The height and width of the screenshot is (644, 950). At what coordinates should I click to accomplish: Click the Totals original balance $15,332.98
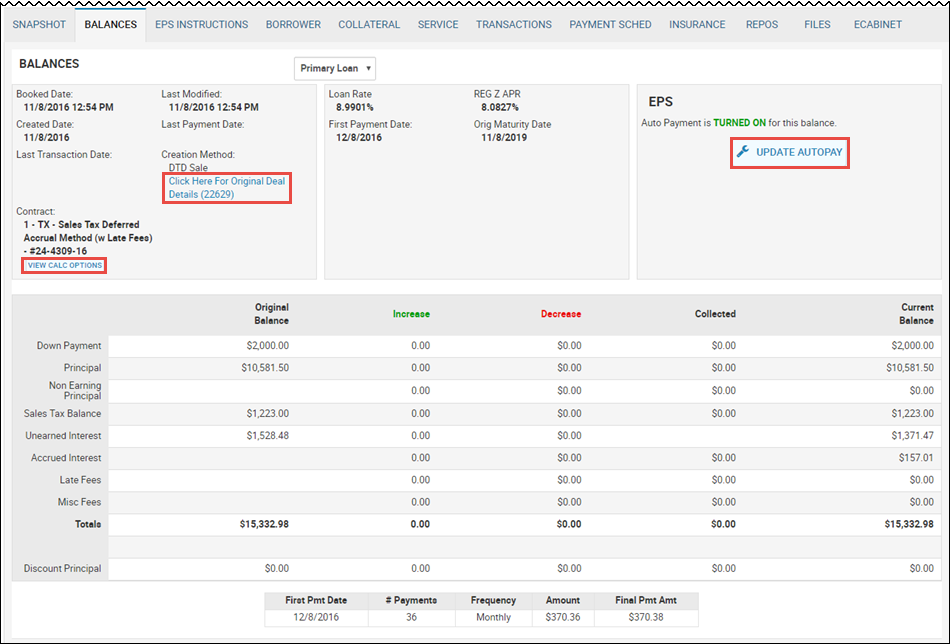point(264,524)
